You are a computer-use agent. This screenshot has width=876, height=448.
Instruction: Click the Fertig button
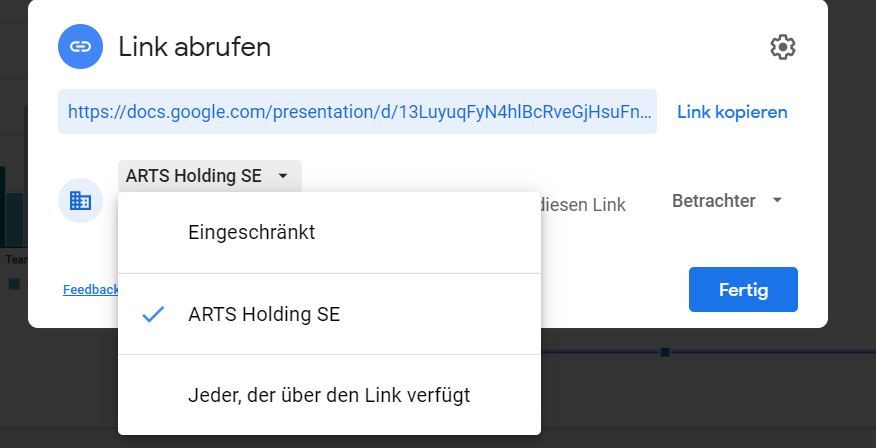point(743,290)
